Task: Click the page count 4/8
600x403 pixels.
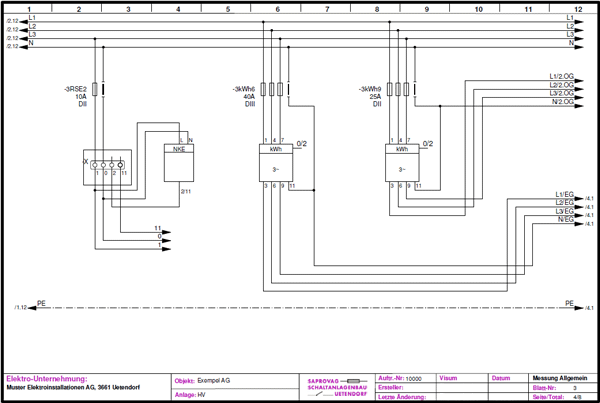Action: click(x=575, y=397)
